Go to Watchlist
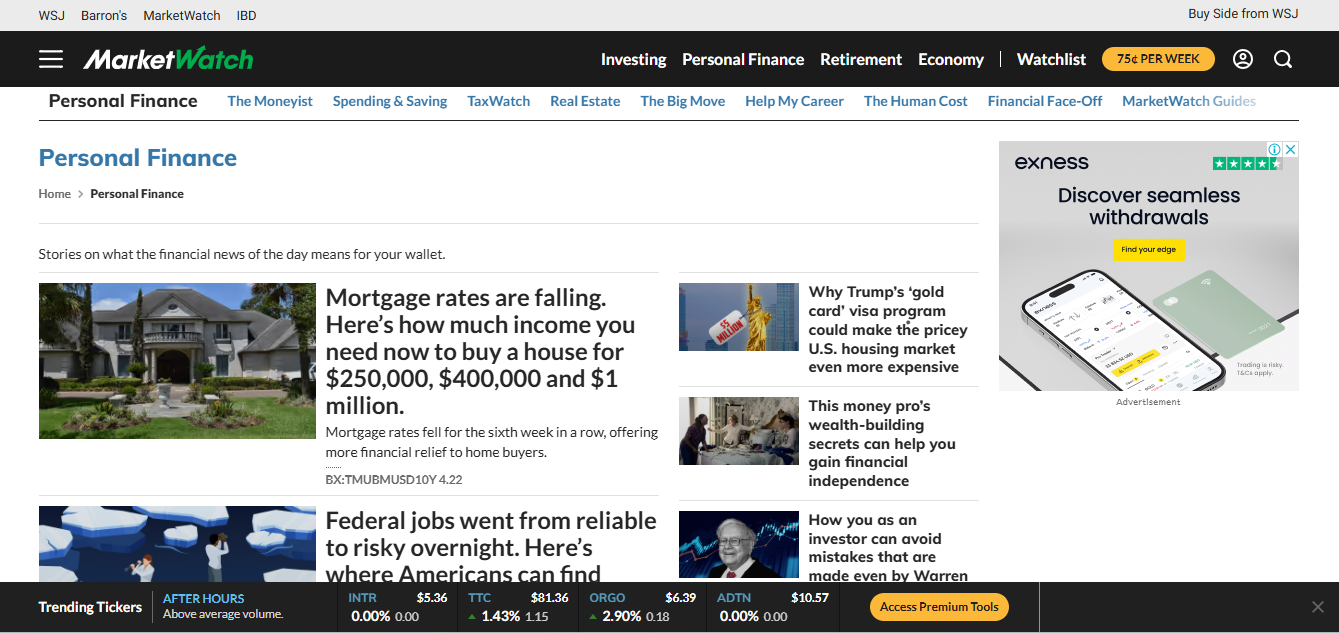The width and height of the screenshot is (1339, 633). point(1051,59)
